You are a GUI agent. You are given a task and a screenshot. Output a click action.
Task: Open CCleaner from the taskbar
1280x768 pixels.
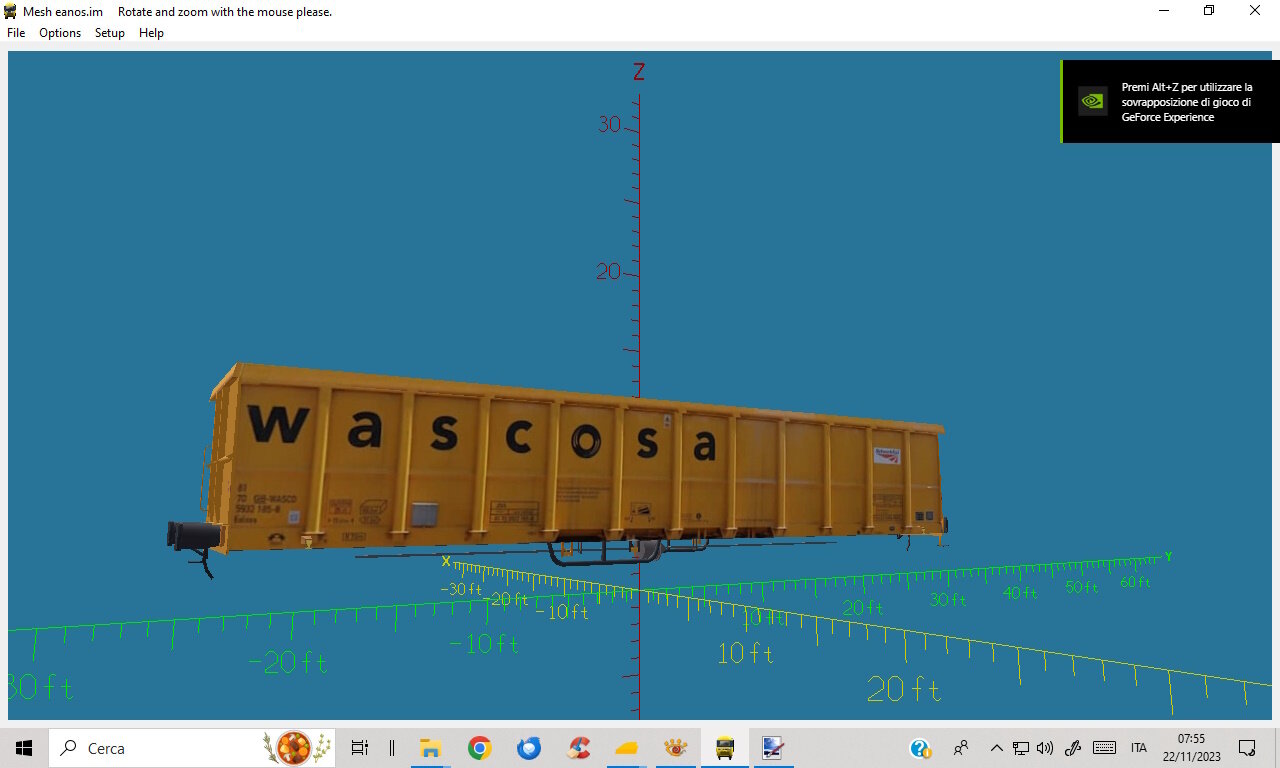[578, 748]
